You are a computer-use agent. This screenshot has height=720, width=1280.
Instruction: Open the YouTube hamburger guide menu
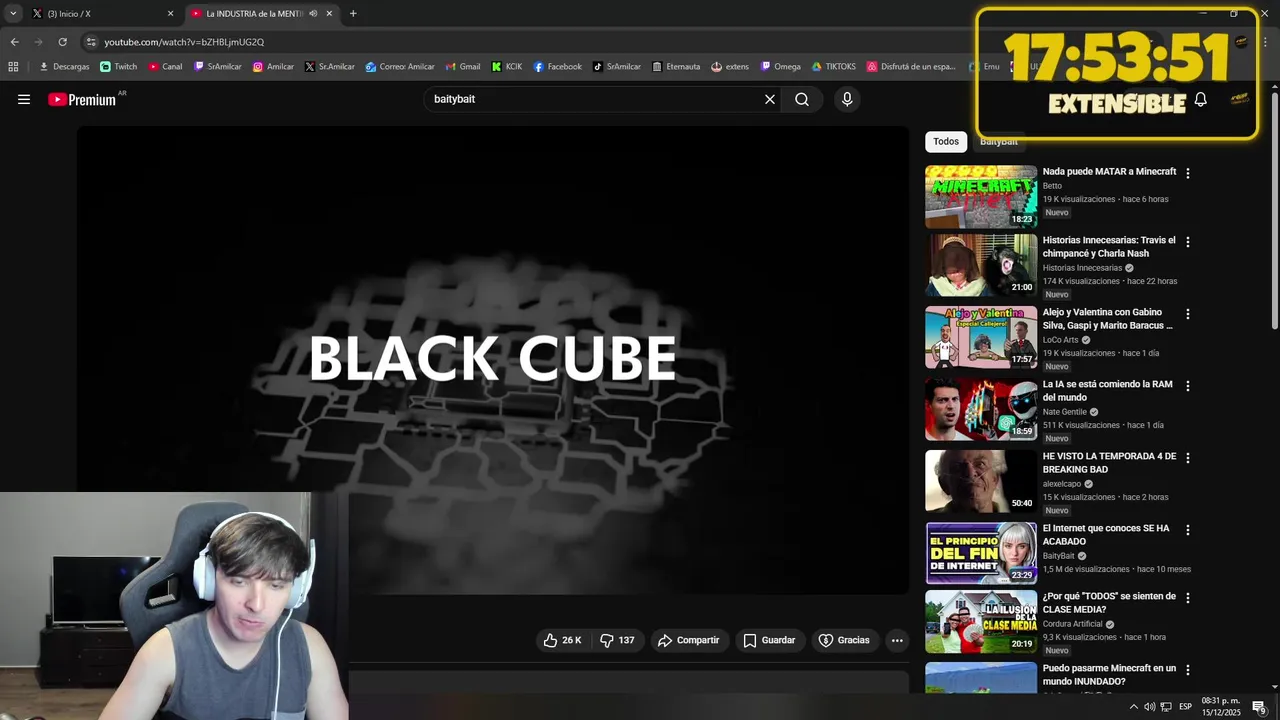point(24,99)
